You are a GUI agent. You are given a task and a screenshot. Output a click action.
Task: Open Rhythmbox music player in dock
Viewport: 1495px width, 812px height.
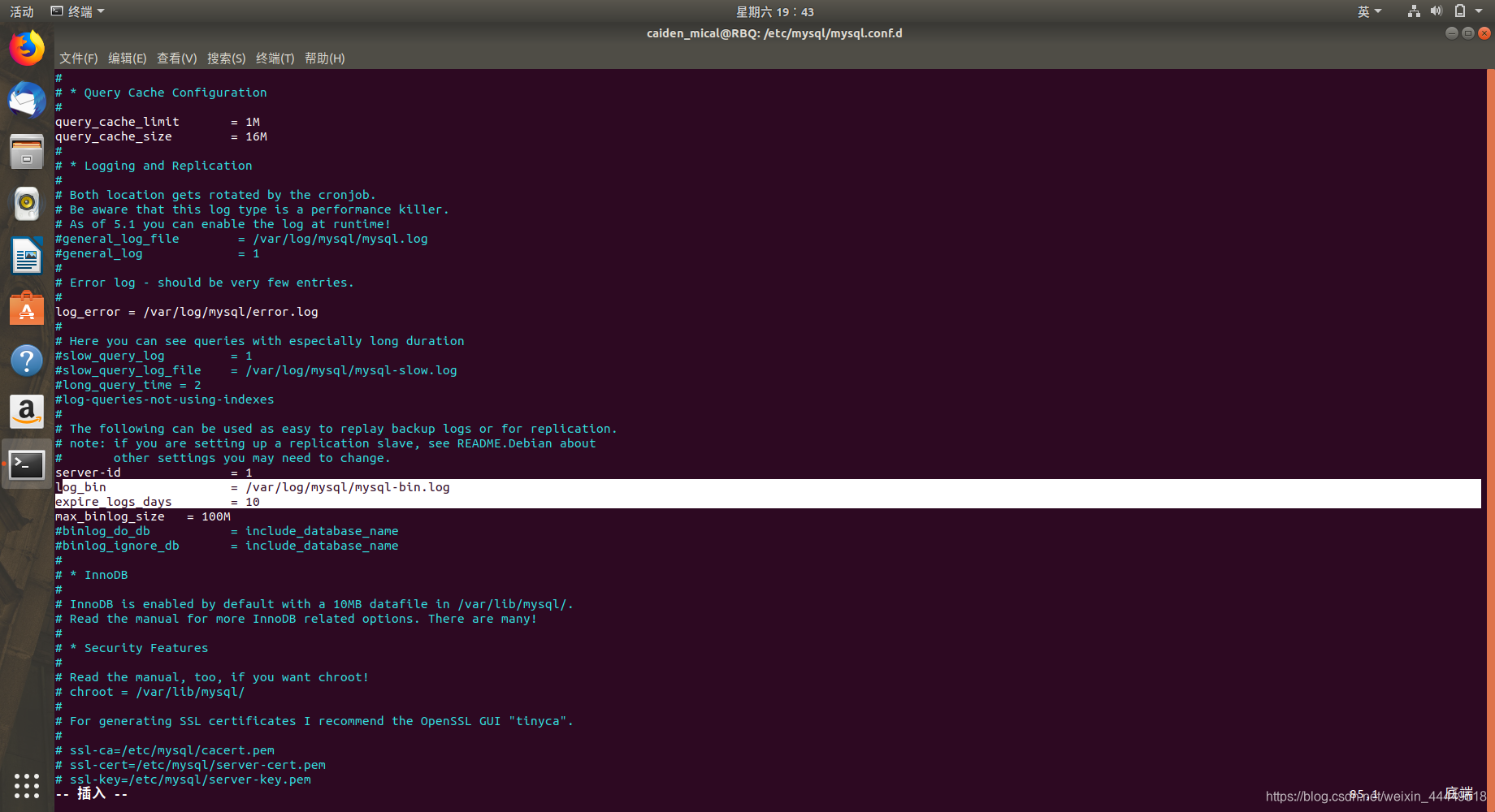pyautogui.click(x=27, y=204)
